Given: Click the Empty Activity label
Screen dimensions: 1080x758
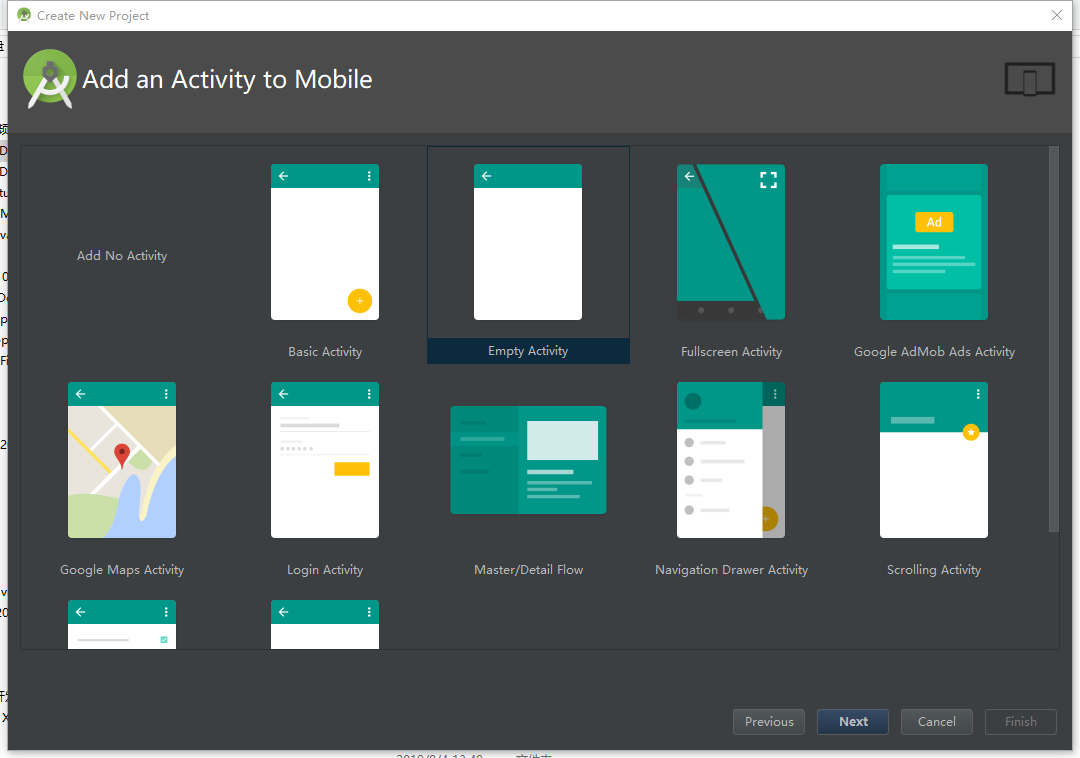Looking at the screenshot, I should (x=528, y=351).
